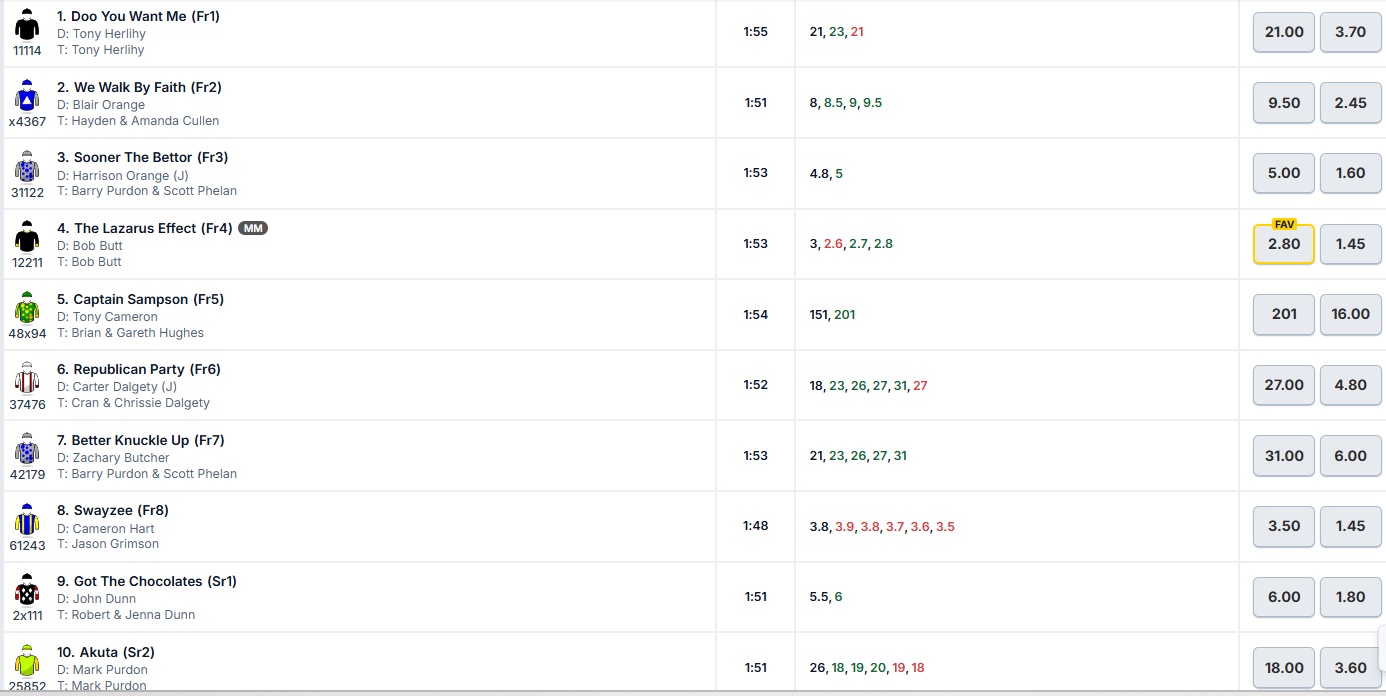Screen dimensions: 1386x696
Task: Click Swayzee blue and yellow silks icon
Action: pyautogui.click(x=27, y=521)
